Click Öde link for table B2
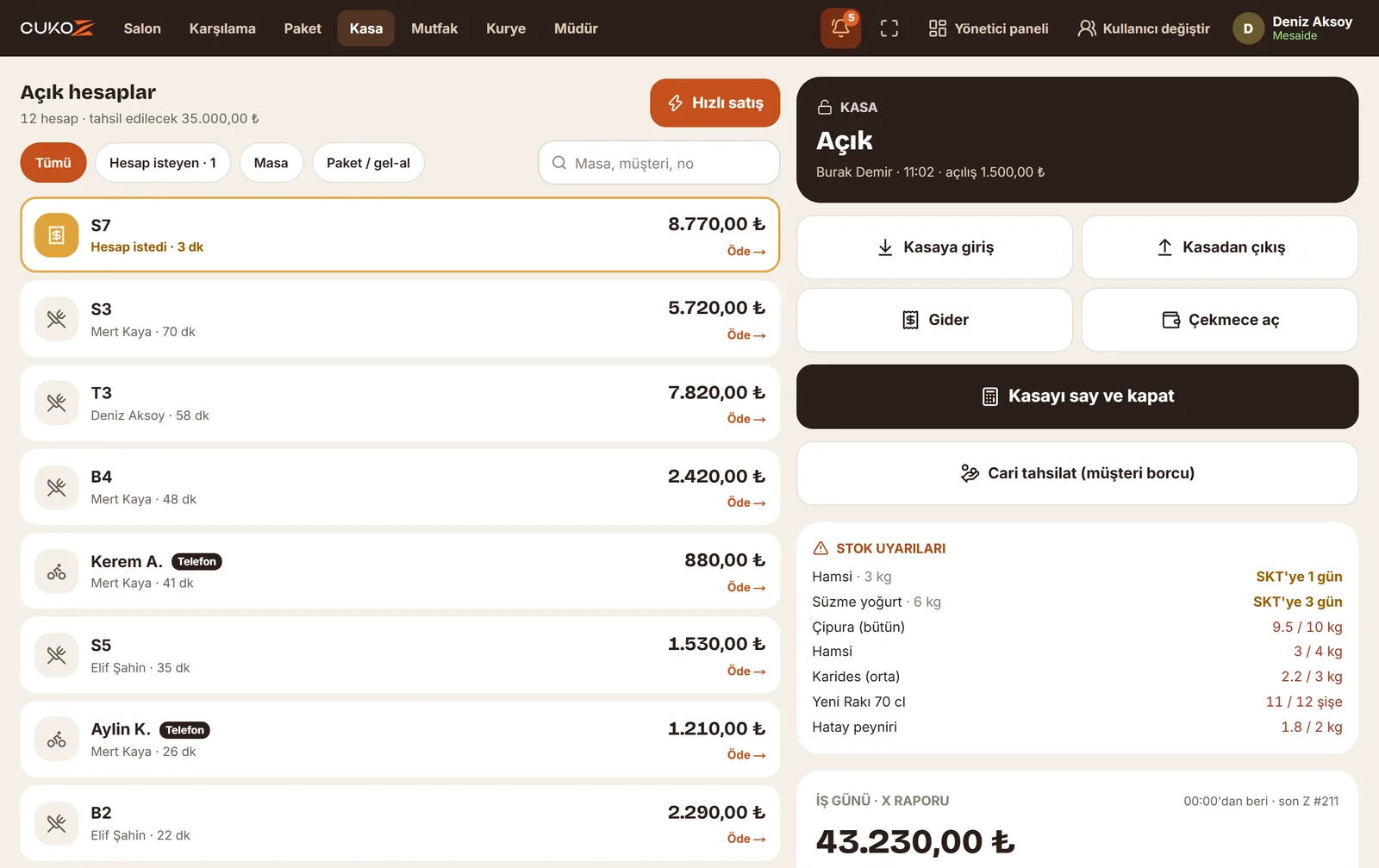Screen dimensions: 1379x868 pyautogui.click(x=746, y=839)
